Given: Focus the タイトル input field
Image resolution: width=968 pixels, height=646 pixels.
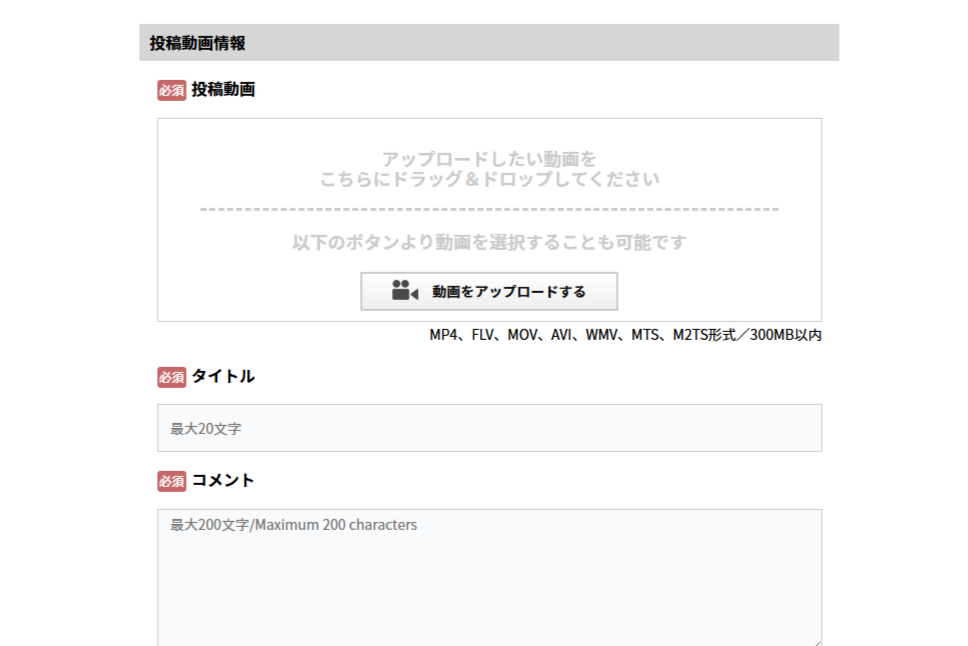Looking at the screenshot, I should point(489,428).
